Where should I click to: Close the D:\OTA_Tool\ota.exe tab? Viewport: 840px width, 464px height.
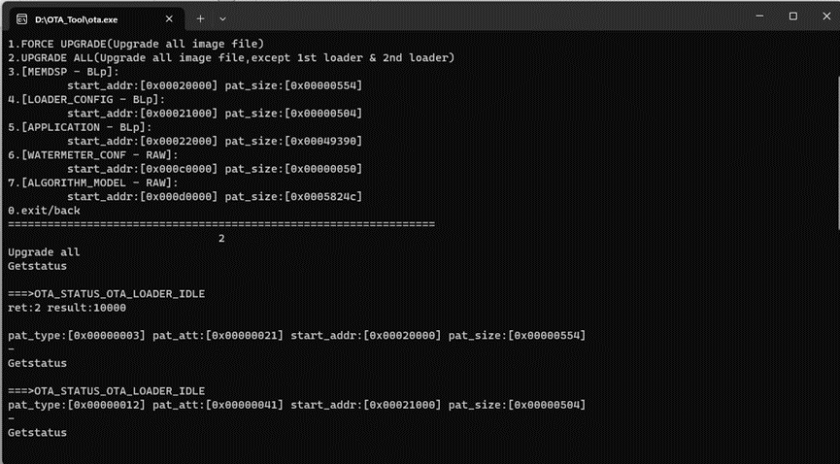click(x=169, y=19)
